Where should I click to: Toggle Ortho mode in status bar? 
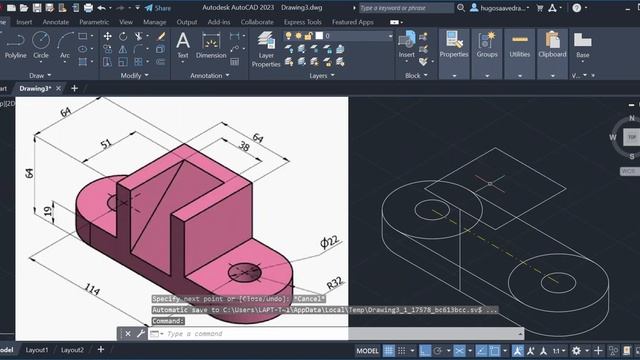click(x=425, y=351)
